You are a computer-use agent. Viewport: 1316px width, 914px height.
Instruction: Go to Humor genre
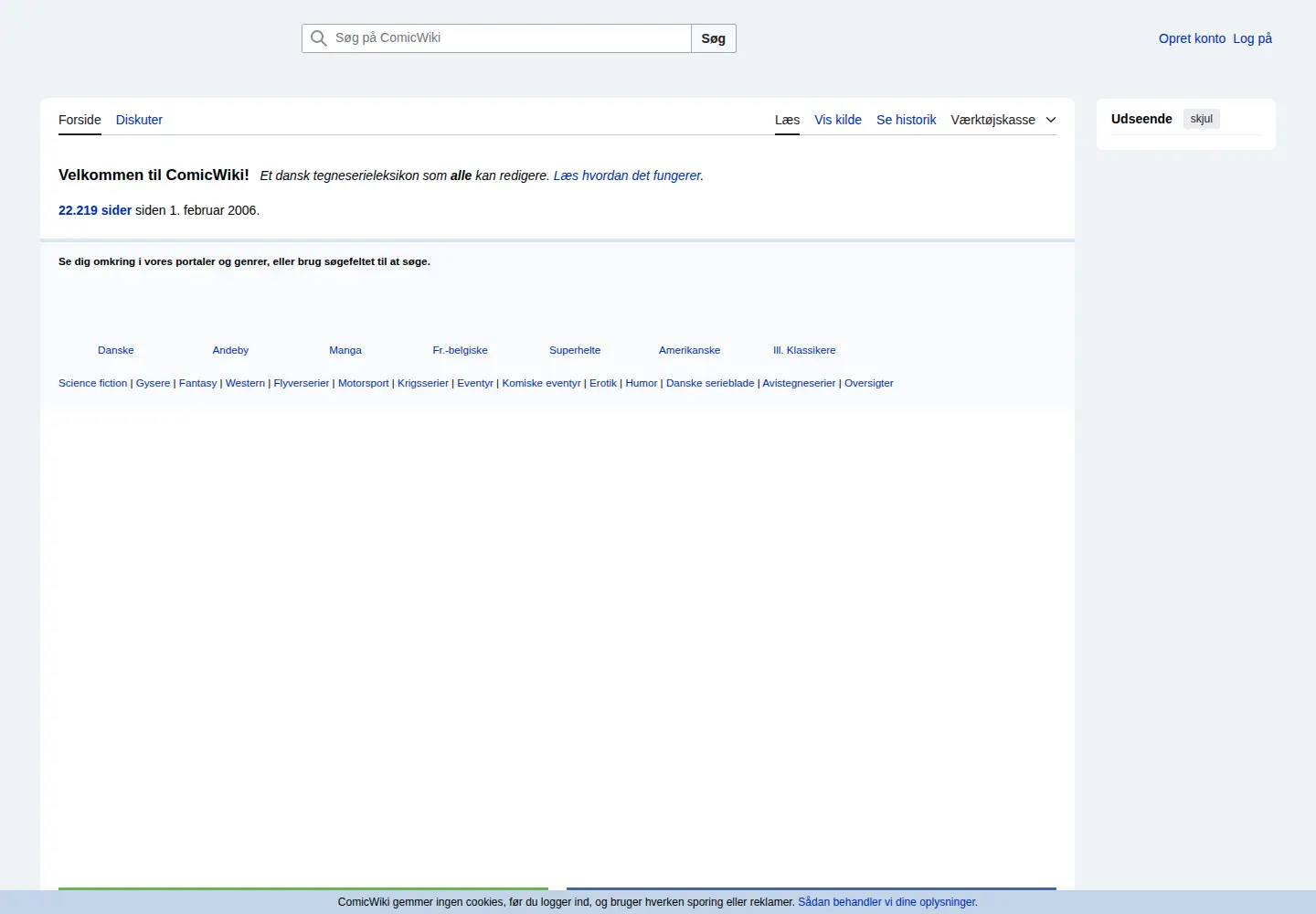(x=642, y=383)
